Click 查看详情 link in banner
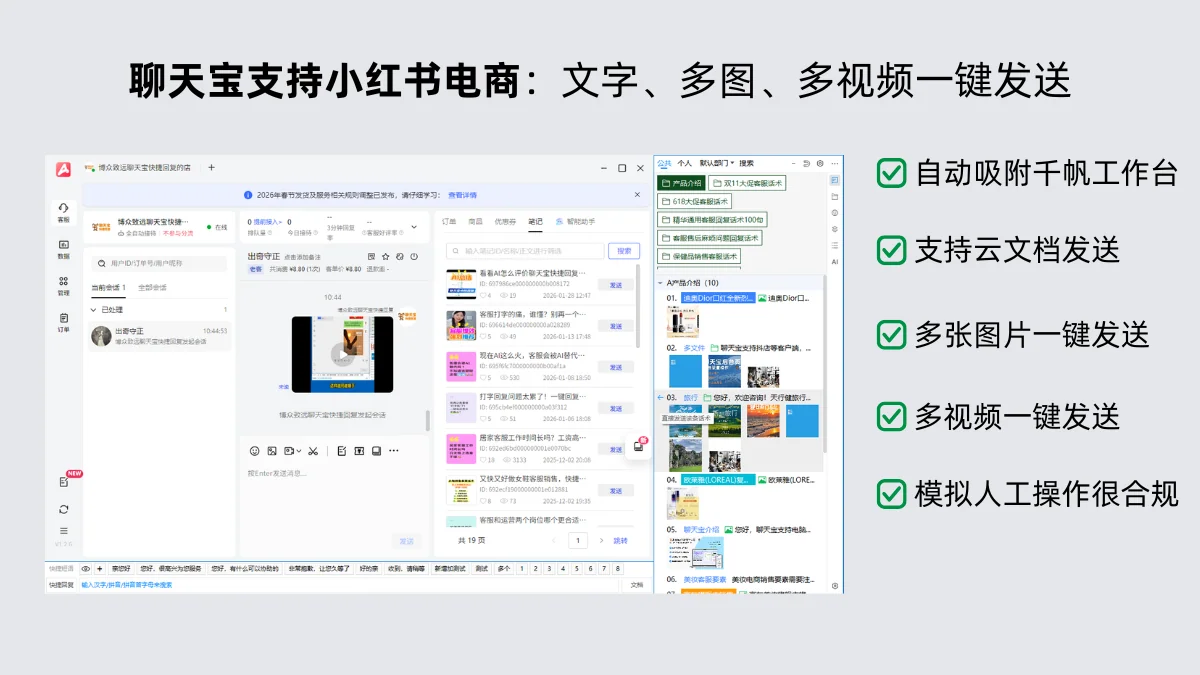The image size is (1200, 675). coord(462,195)
